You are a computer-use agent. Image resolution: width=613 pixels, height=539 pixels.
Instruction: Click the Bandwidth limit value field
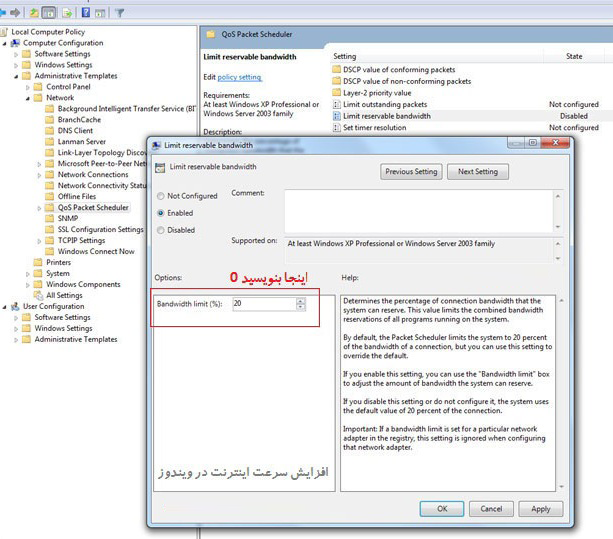coord(264,304)
